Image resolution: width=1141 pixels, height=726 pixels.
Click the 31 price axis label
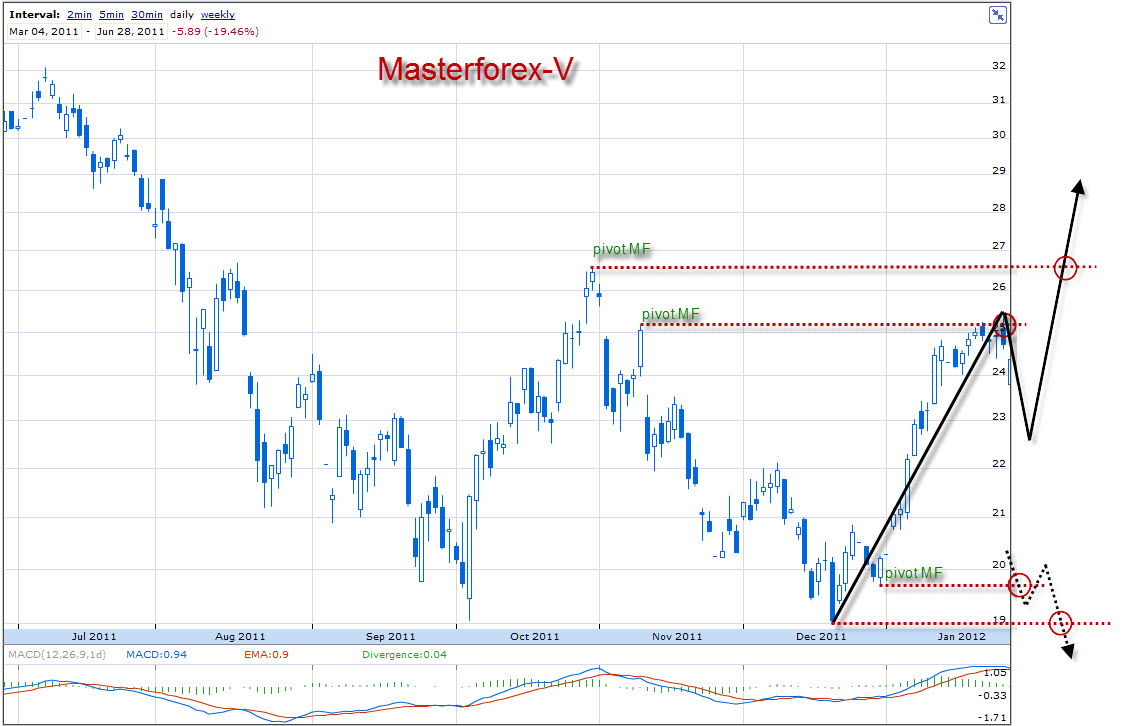coord(999,100)
